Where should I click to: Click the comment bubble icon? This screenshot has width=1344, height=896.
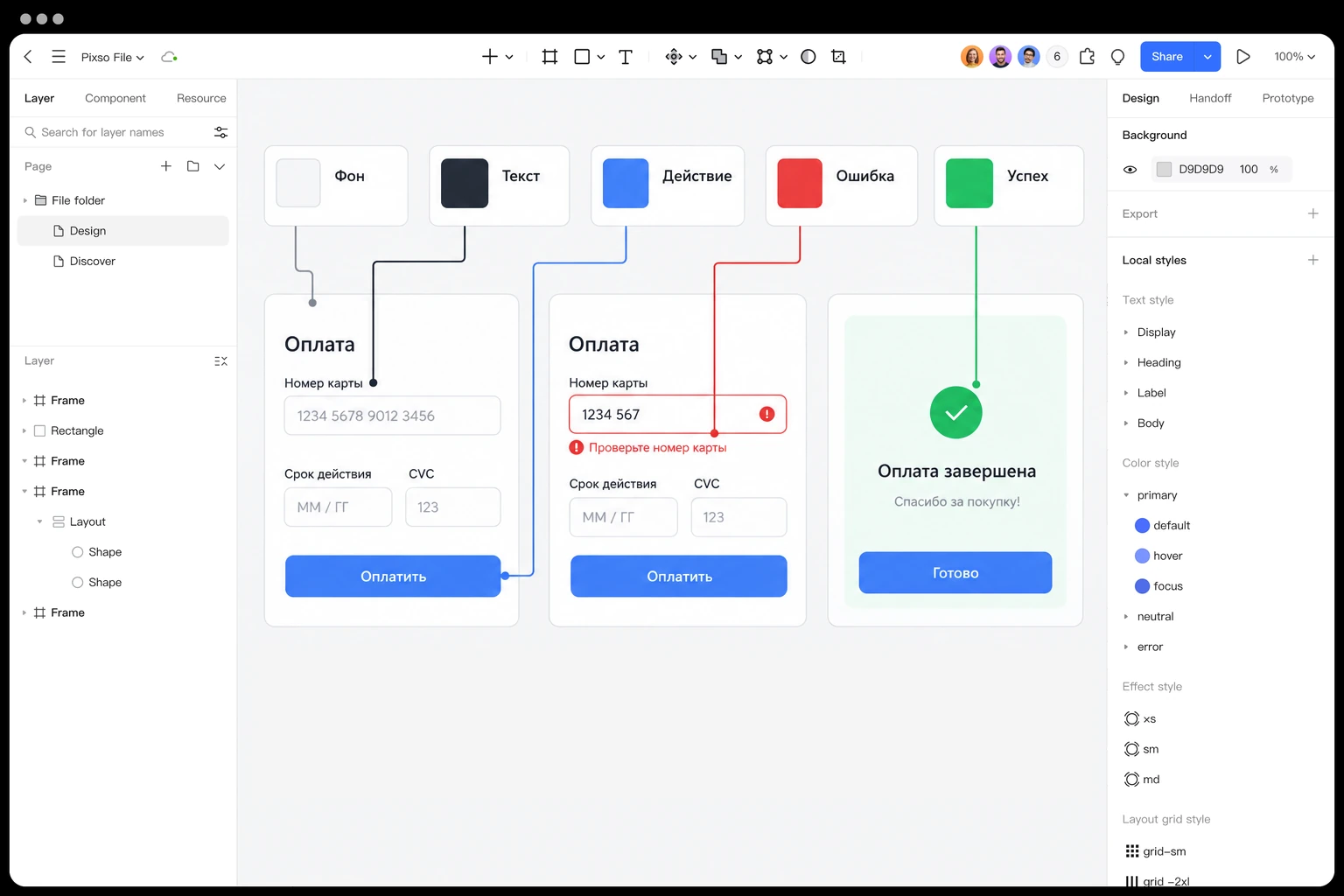tap(1117, 57)
